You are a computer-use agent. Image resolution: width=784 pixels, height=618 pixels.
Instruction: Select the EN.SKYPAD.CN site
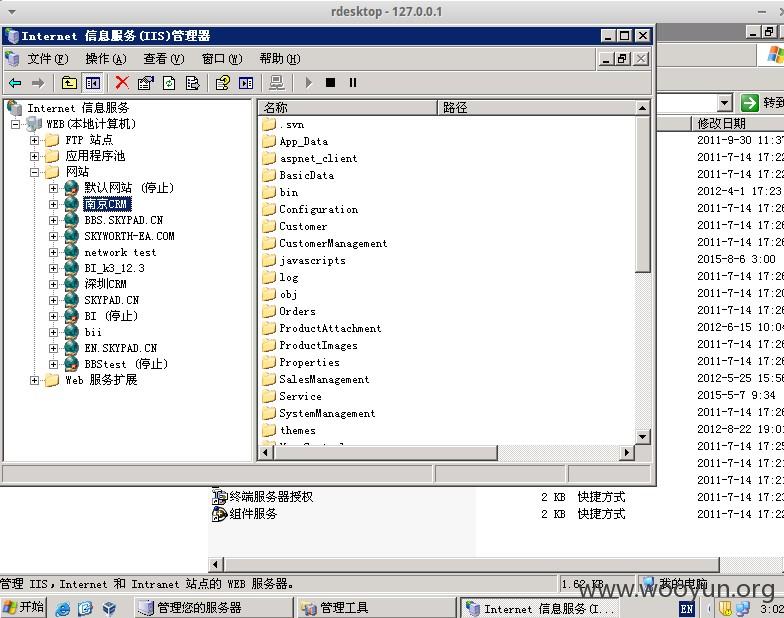point(120,348)
